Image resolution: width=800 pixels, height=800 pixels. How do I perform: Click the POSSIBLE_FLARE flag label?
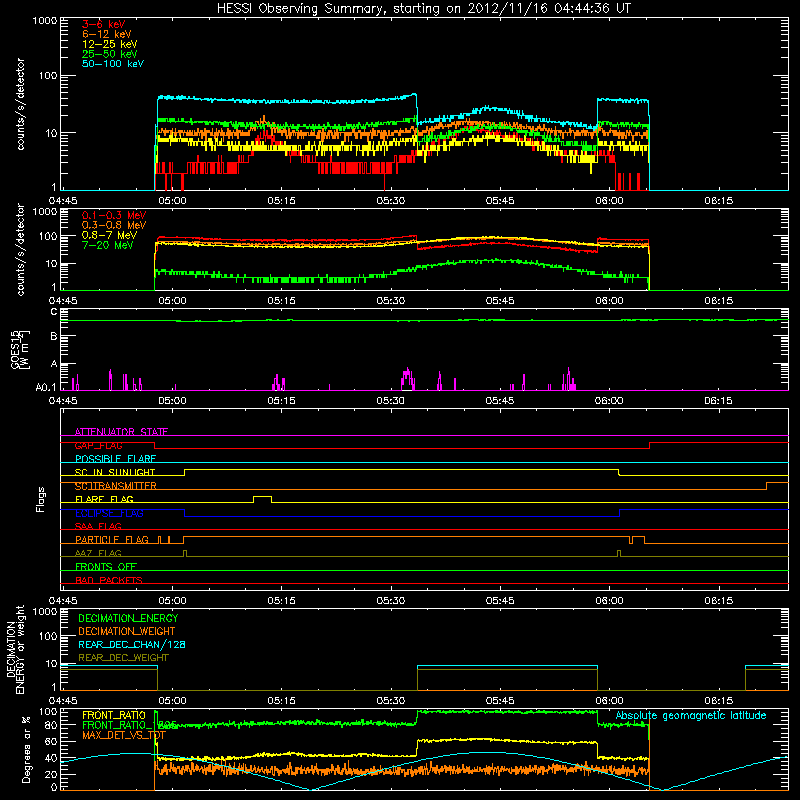115,459
